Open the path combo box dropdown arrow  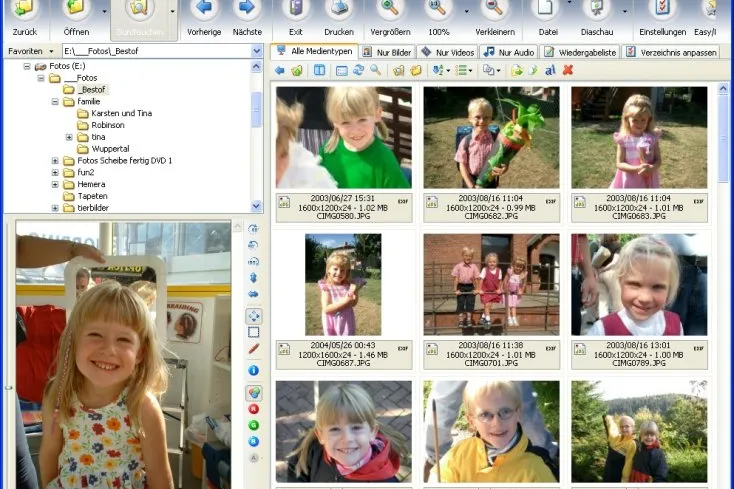[257, 51]
